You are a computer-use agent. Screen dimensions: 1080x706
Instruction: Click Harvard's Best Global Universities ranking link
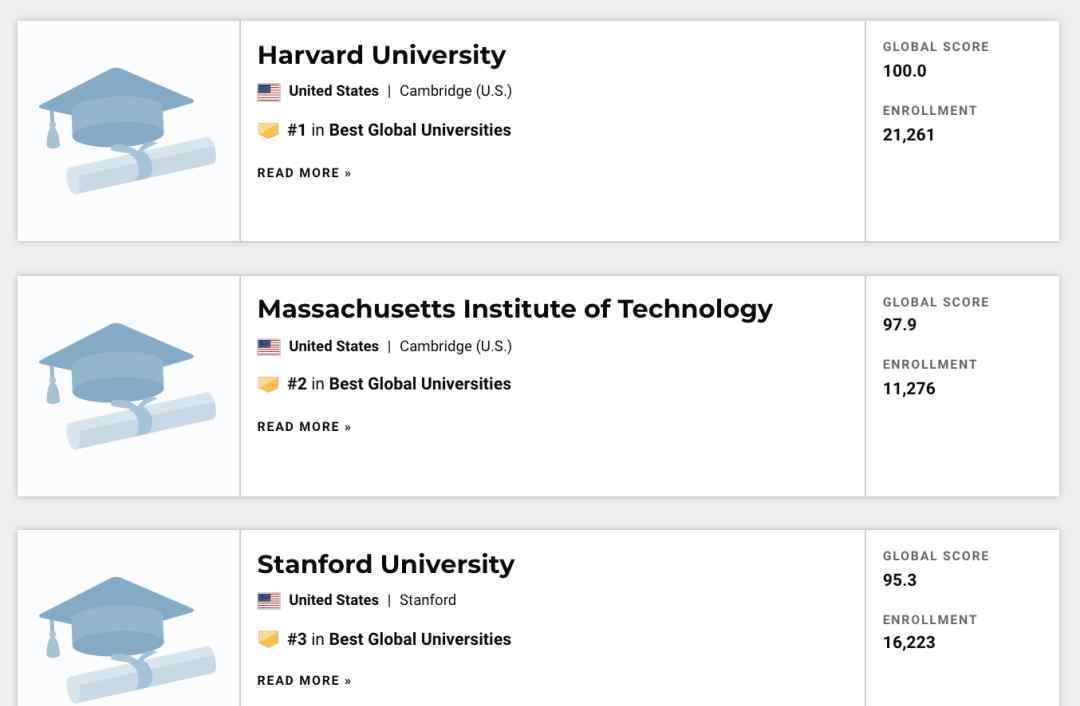(x=419, y=130)
